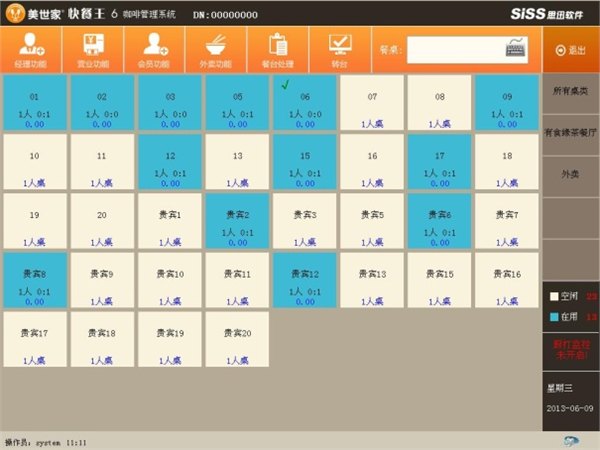The height and width of the screenshot is (450, 600).
Task: Open VIP table 贵宾15
Action: point(439,280)
